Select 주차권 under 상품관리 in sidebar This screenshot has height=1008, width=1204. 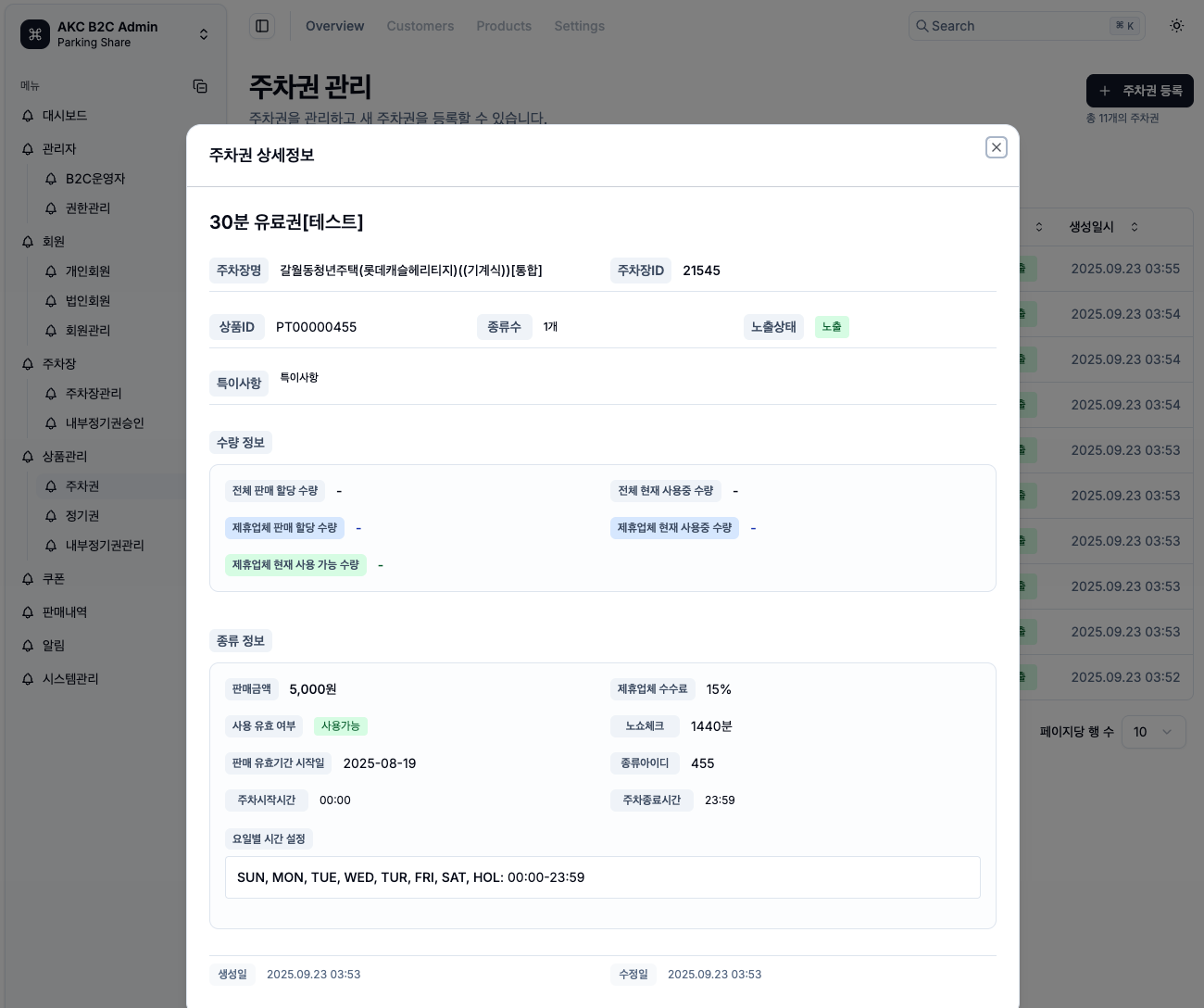click(82, 485)
